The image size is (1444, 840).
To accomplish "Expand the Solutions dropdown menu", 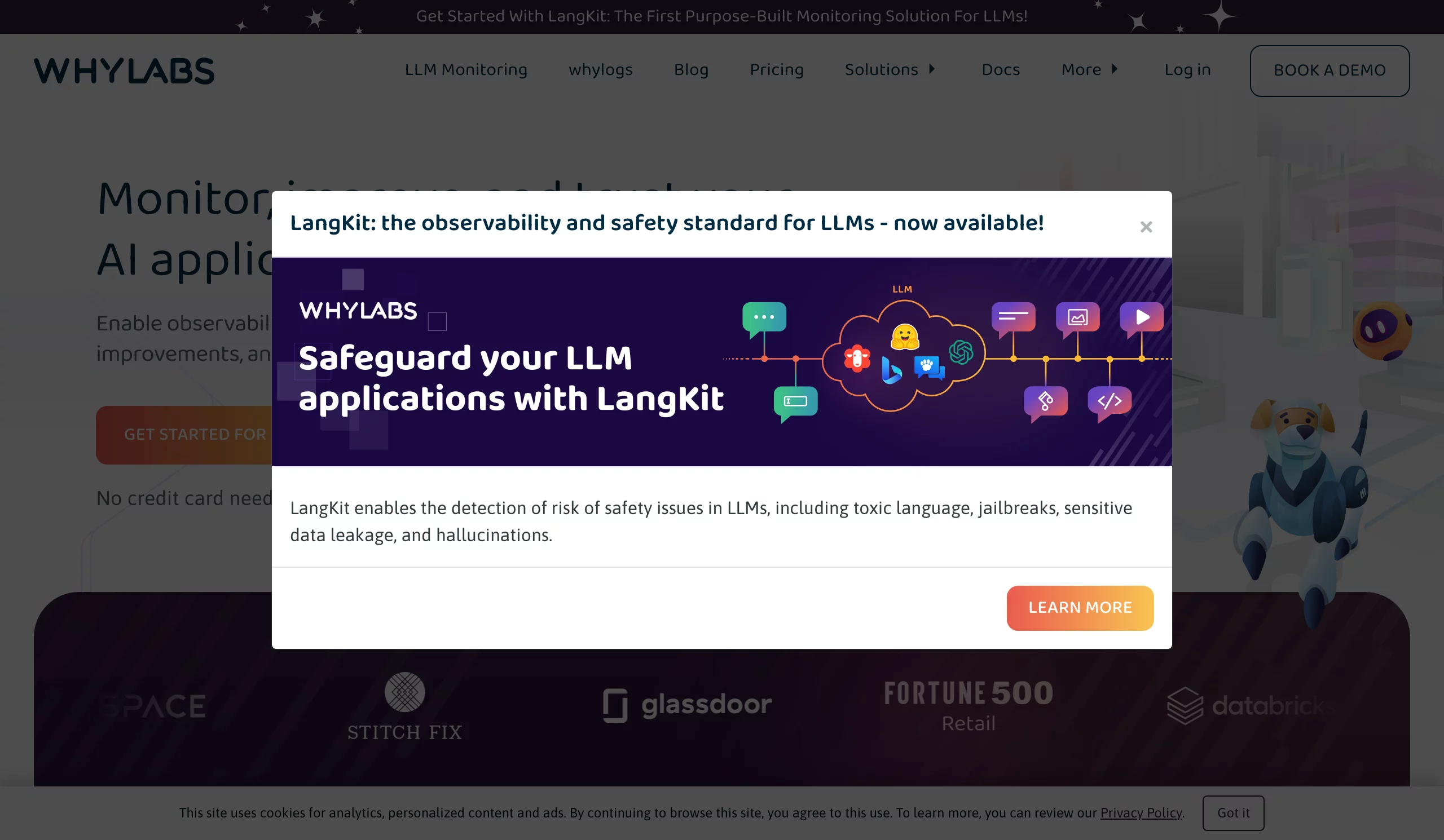I will tap(890, 69).
